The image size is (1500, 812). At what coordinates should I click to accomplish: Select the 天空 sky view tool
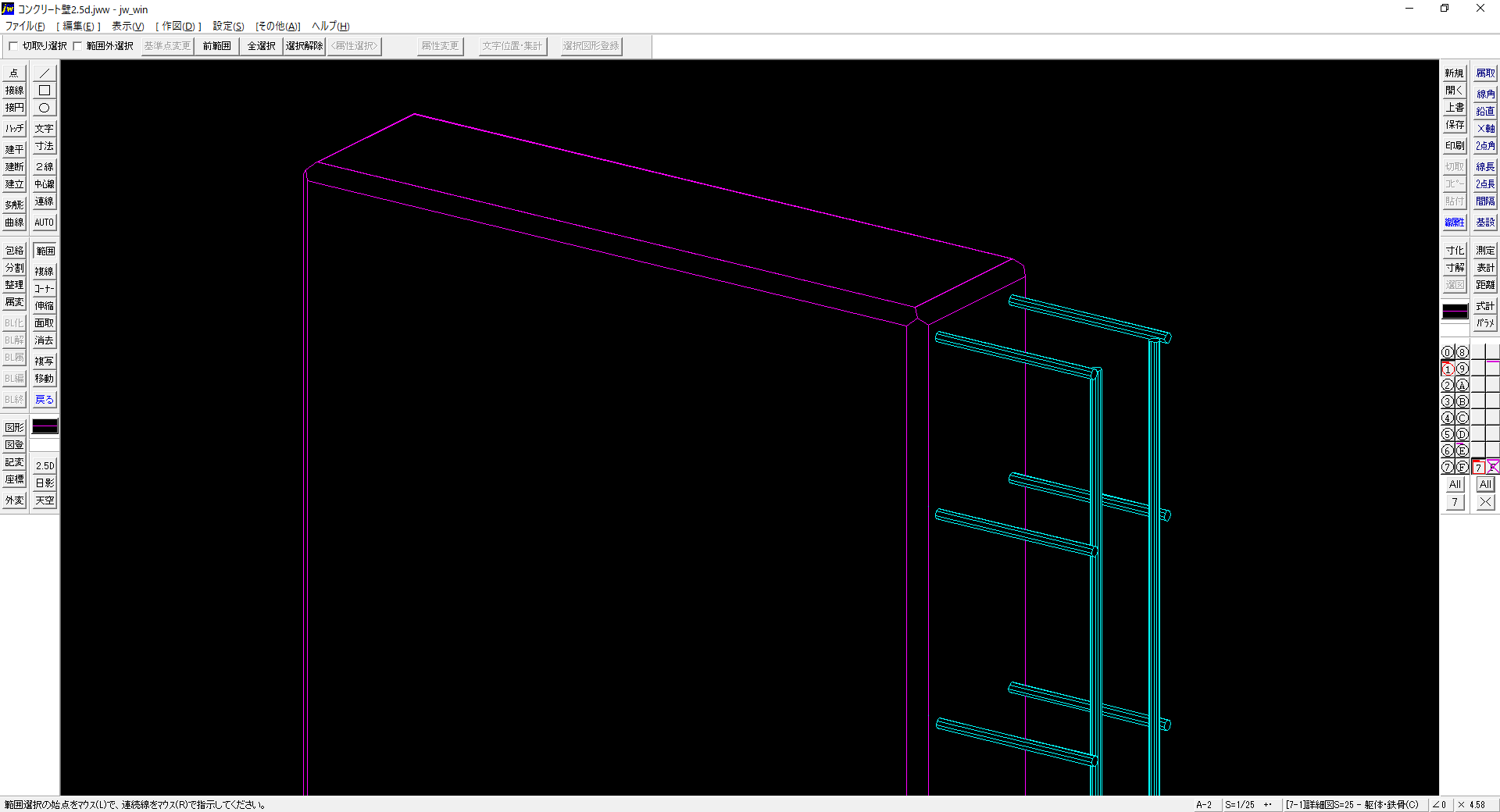45,500
